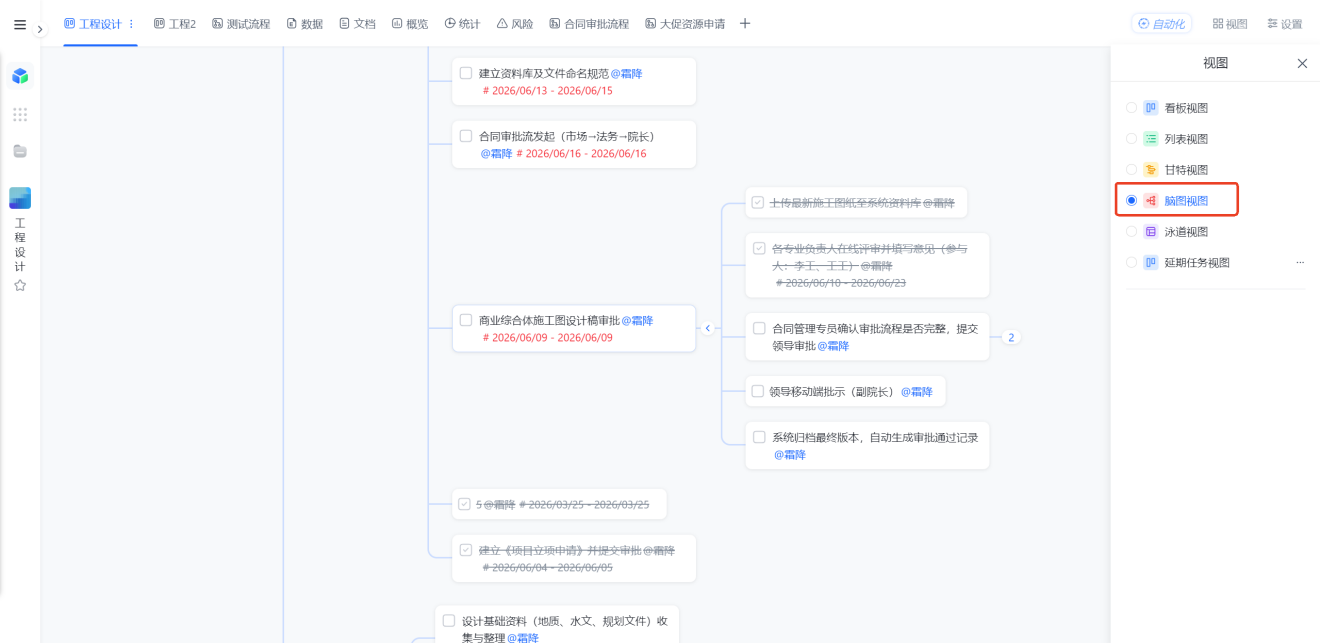Check the 设计基础资料 task checkbox
This screenshot has width=1320, height=643.
click(x=449, y=621)
